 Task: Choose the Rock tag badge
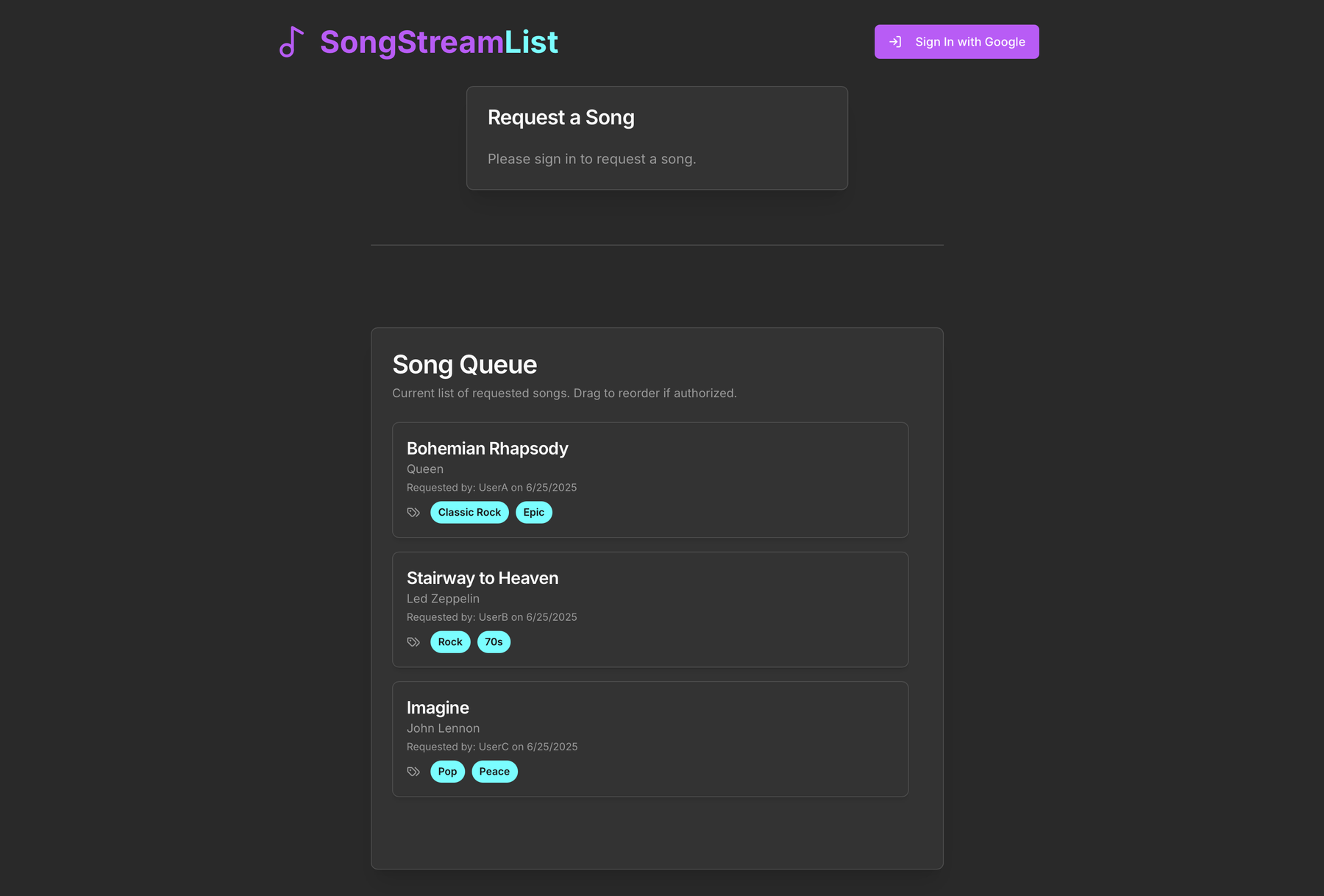click(450, 642)
